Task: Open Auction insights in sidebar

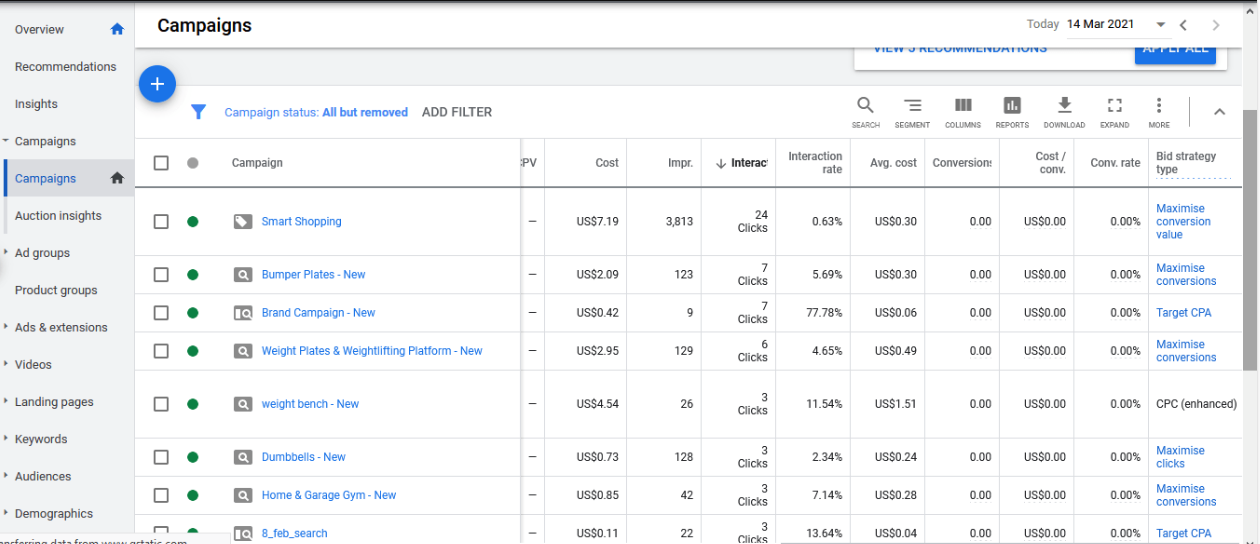Action: 58,216
